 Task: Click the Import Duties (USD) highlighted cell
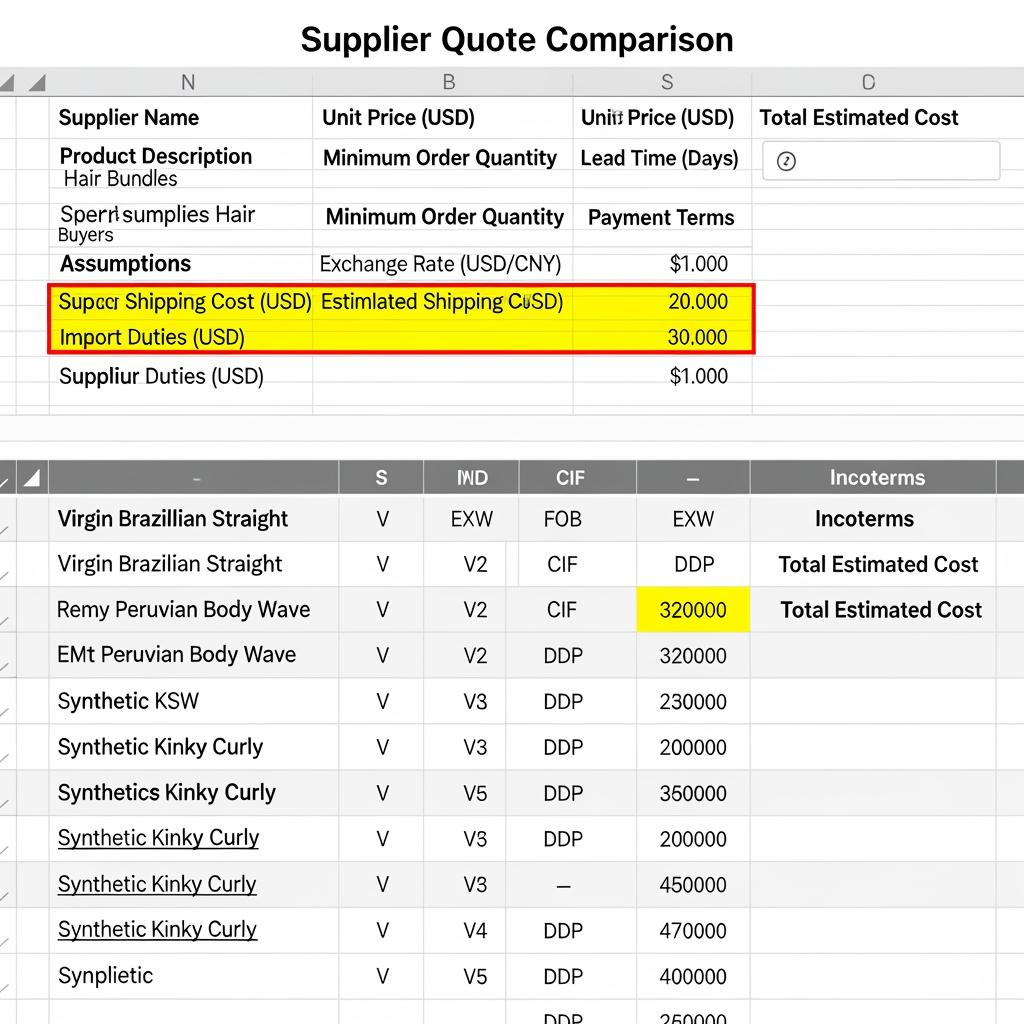tap(152, 337)
